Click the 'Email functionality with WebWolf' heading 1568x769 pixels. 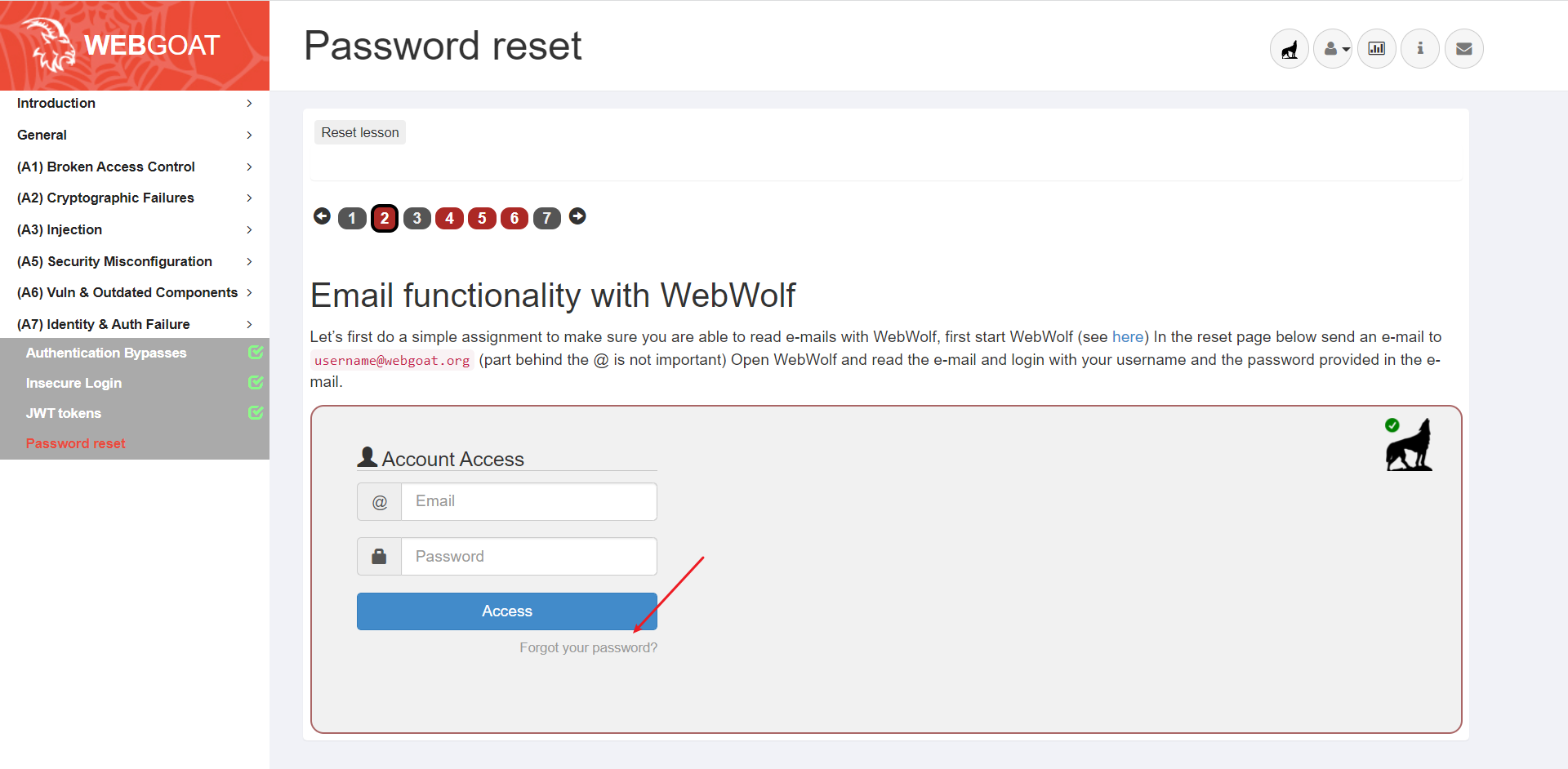click(553, 296)
